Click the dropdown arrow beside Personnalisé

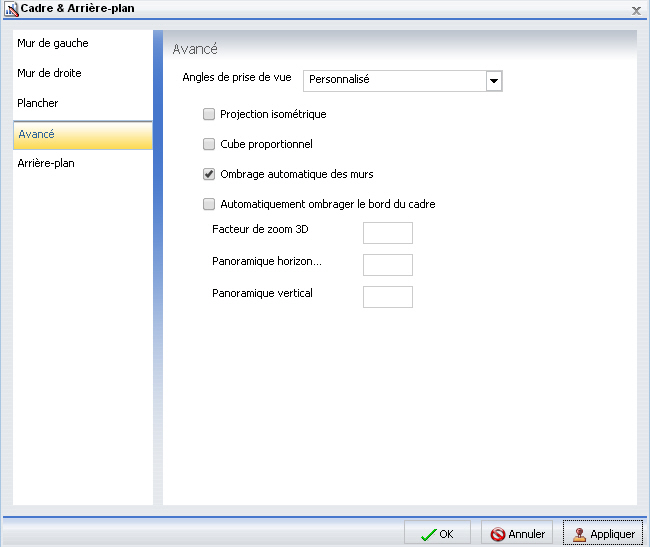point(494,81)
